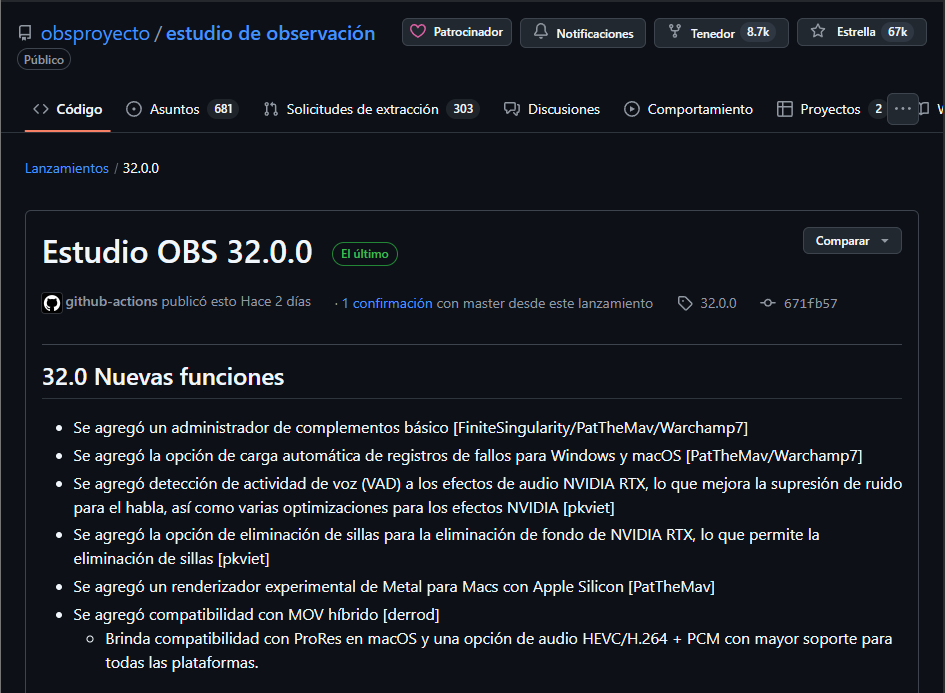Click the 32.0 Nuevas funciones heading
The width and height of the screenshot is (945, 693).
pyautogui.click(x=163, y=377)
